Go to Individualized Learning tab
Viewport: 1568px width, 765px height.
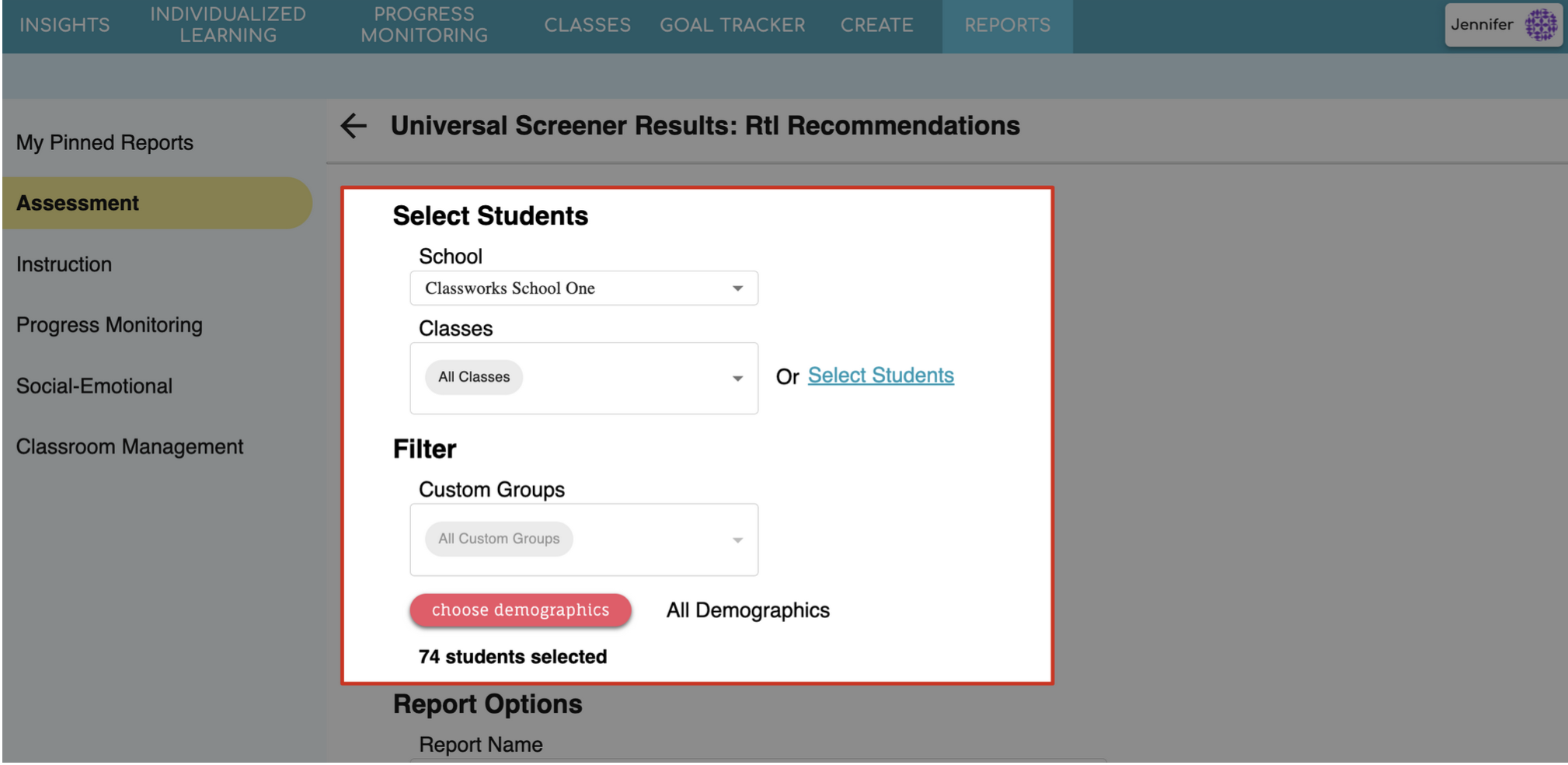click(x=228, y=25)
